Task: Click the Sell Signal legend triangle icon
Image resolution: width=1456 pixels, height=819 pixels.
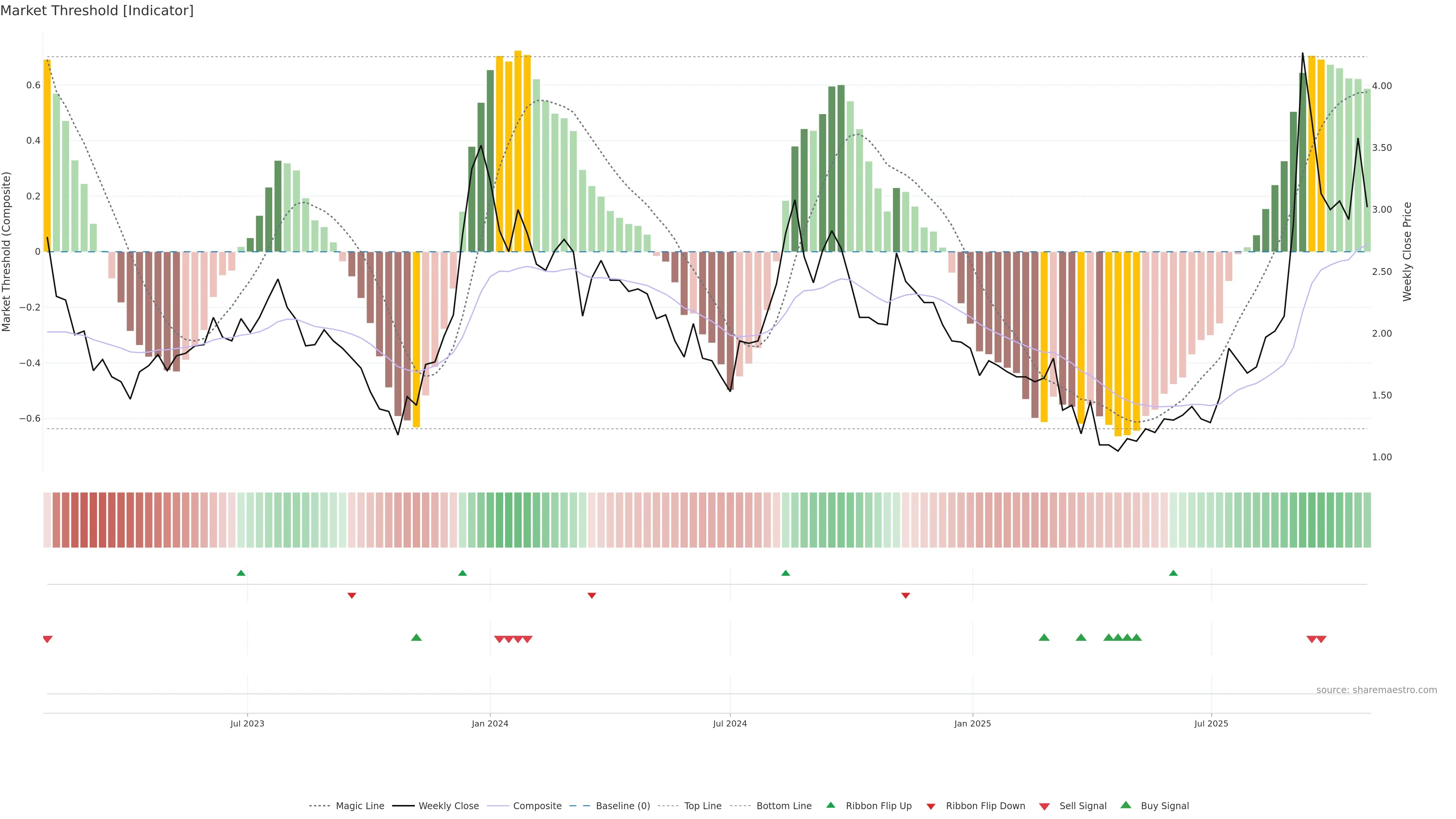Action: click(1044, 806)
